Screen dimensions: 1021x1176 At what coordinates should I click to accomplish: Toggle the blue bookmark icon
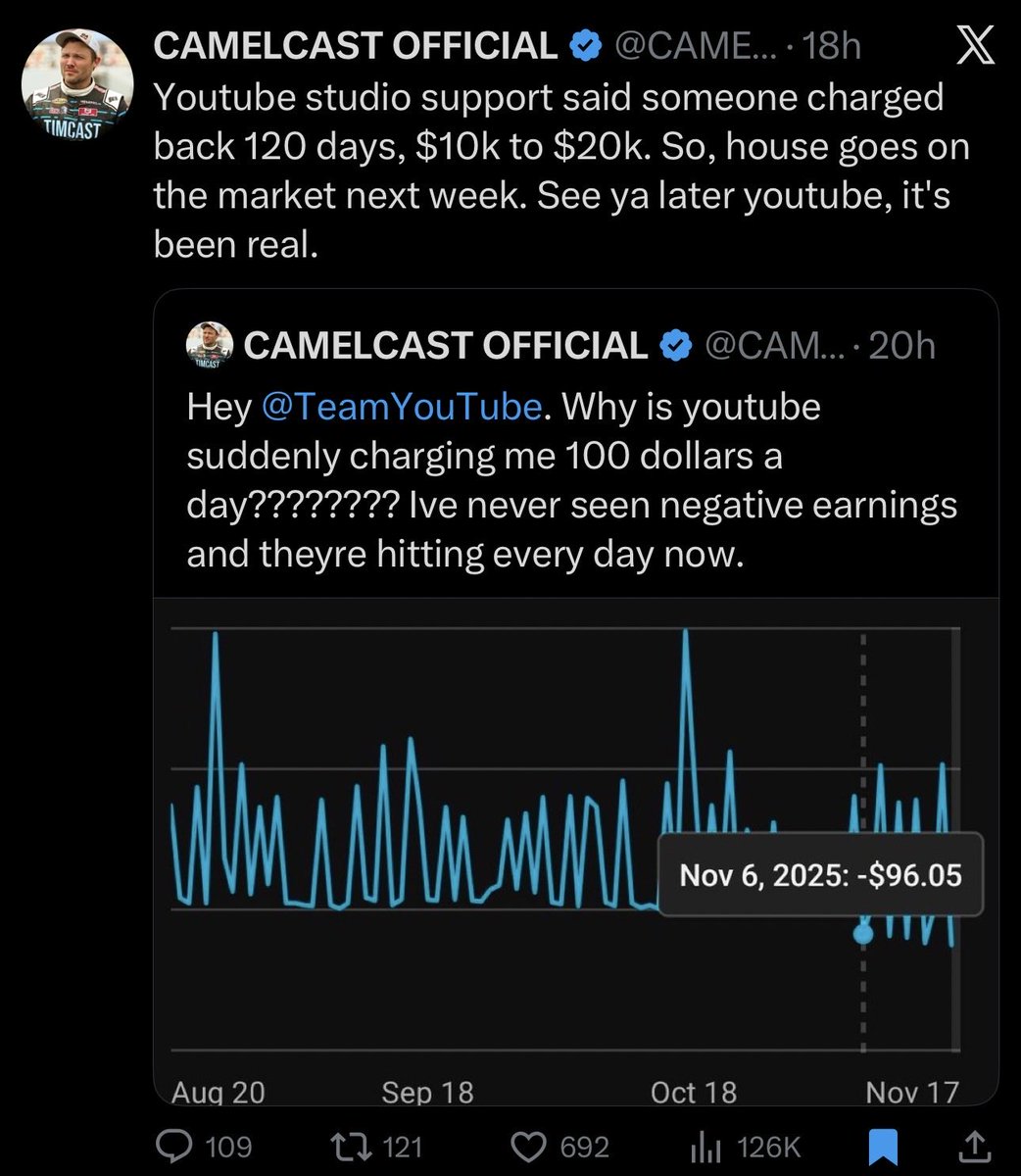(x=884, y=1145)
